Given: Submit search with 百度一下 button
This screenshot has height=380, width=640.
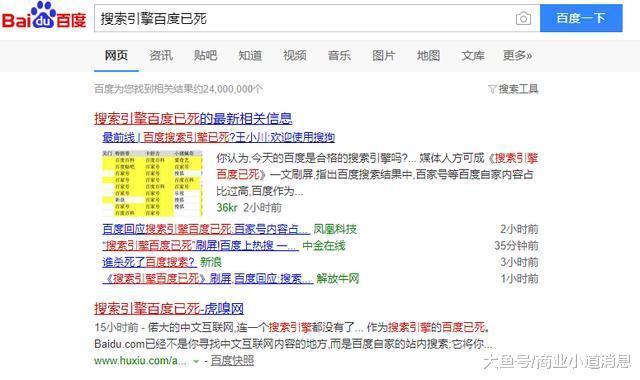Looking at the screenshot, I should (x=581, y=18).
